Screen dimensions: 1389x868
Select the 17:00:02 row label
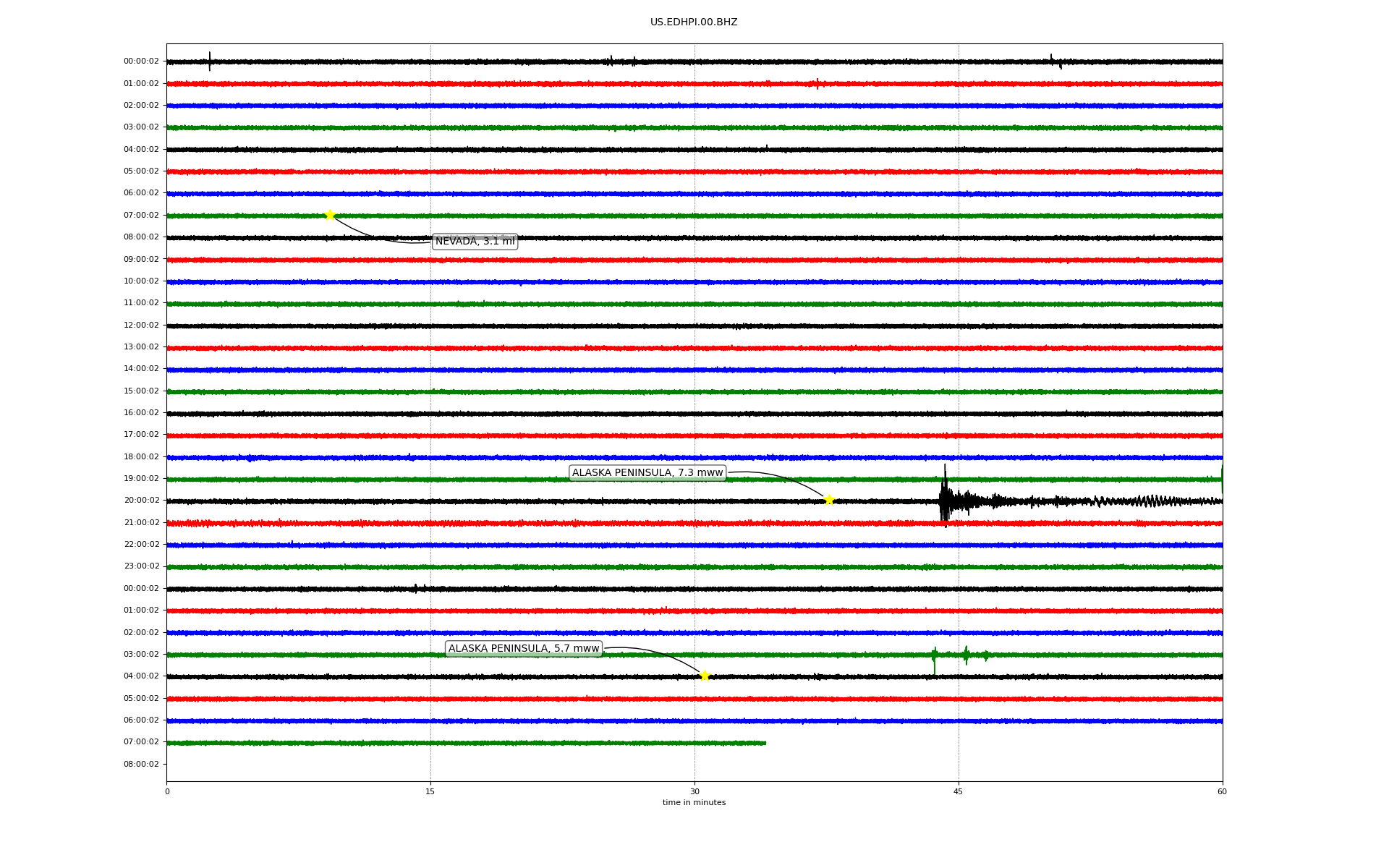141,435
